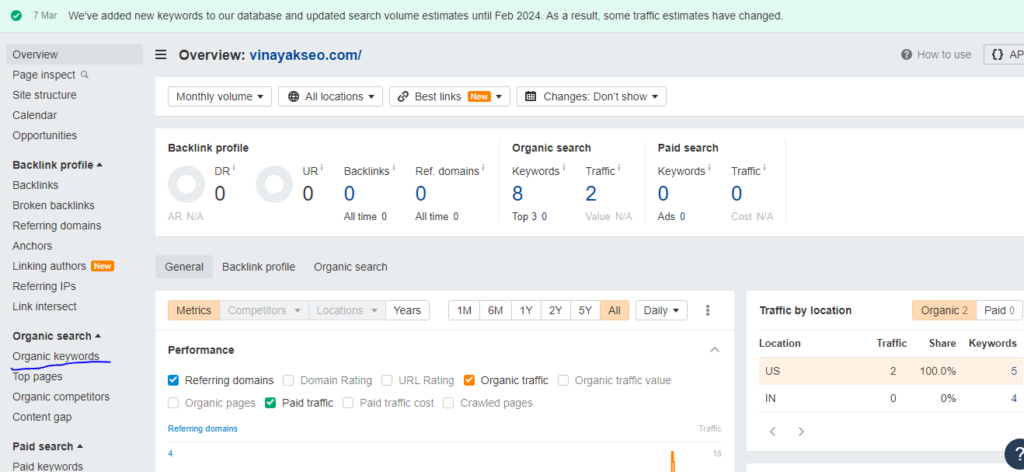Set chart range to All
The image size is (1024, 472).
[615, 311]
